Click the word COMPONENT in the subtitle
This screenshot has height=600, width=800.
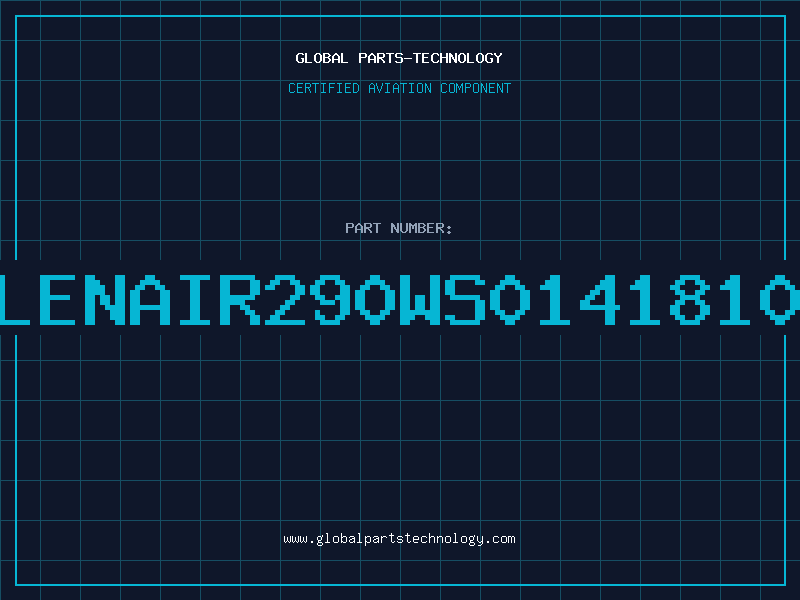[476, 88]
